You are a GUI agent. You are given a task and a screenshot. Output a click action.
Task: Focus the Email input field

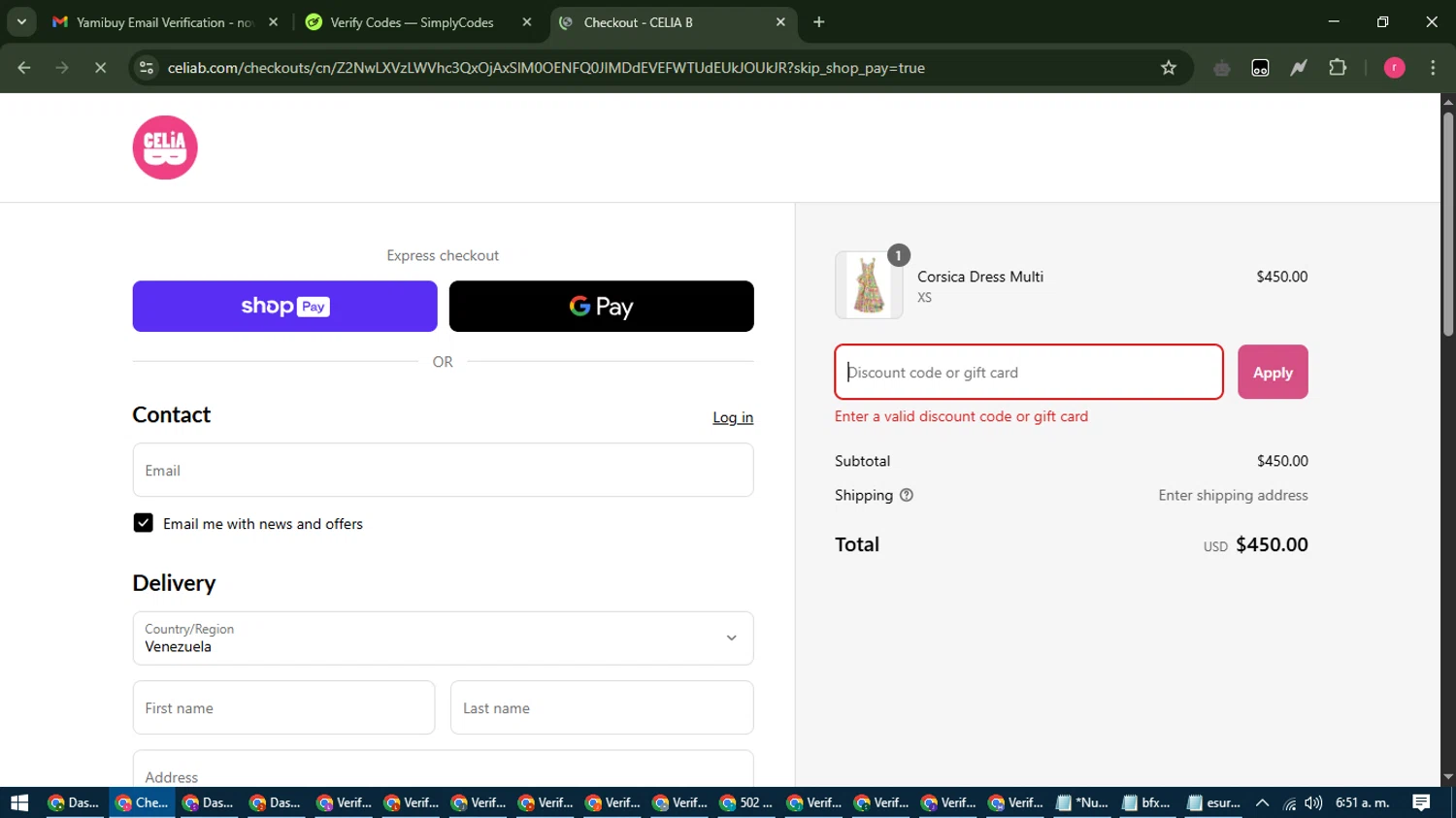click(443, 471)
